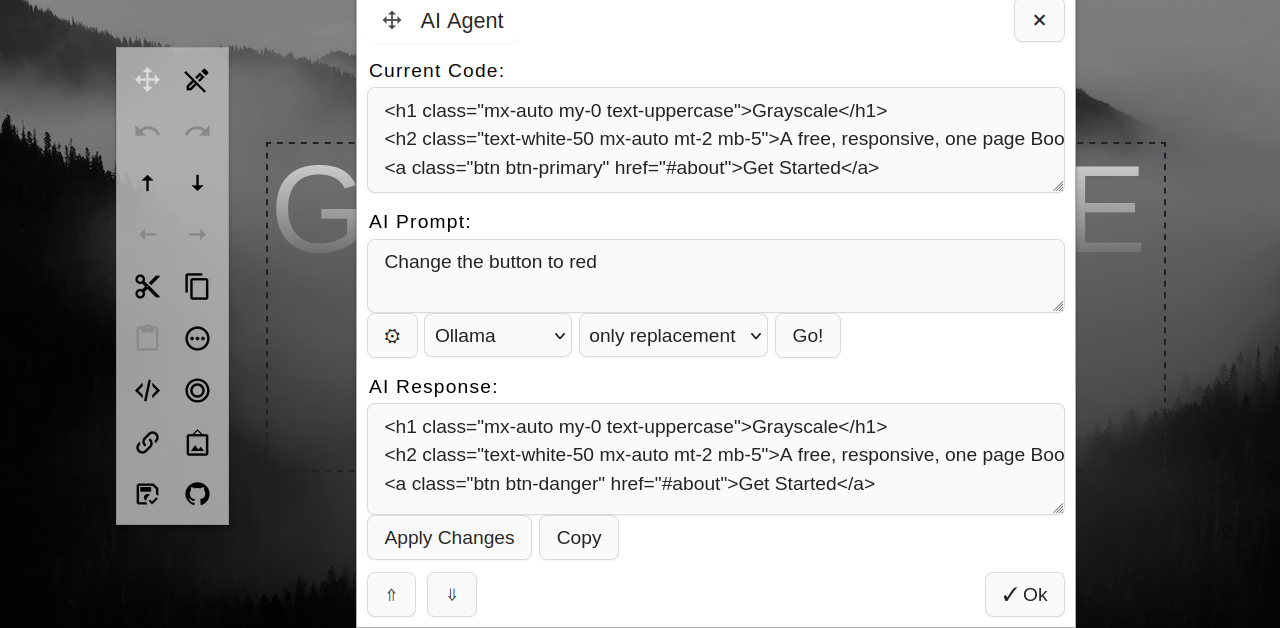Open the code editor icon

click(147, 390)
